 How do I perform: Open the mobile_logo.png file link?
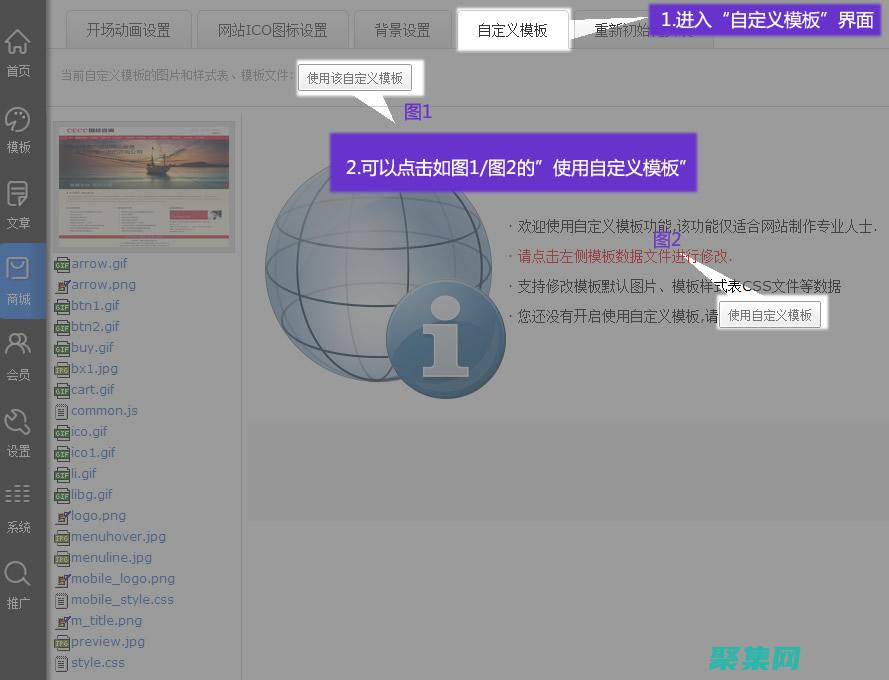(123, 578)
